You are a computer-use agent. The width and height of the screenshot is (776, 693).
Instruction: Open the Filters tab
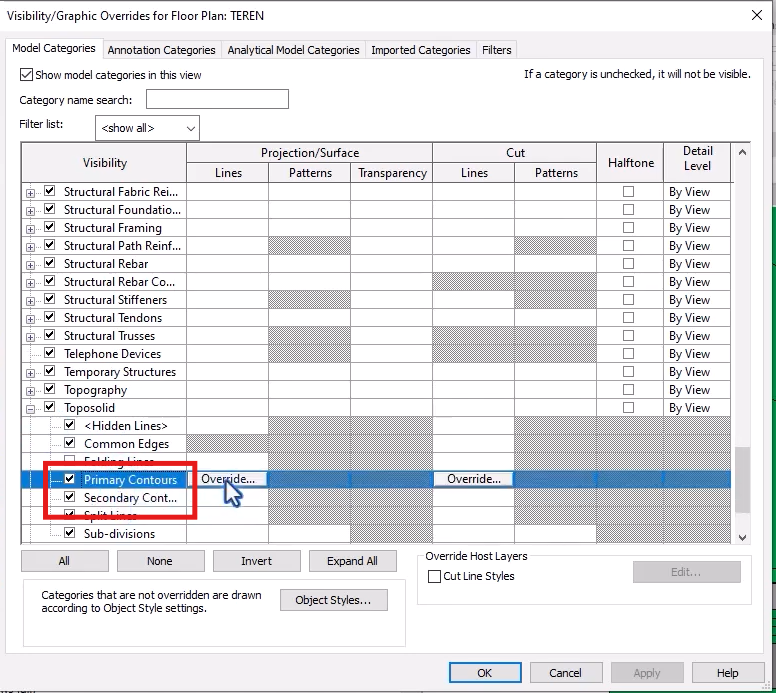tap(496, 50)
